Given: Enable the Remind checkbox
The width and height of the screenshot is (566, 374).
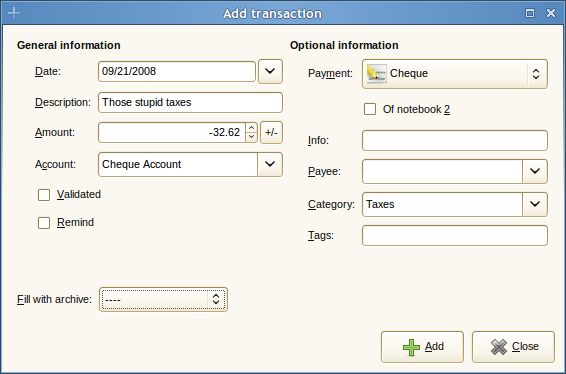Looking at the screenshot, I should 44,223.
